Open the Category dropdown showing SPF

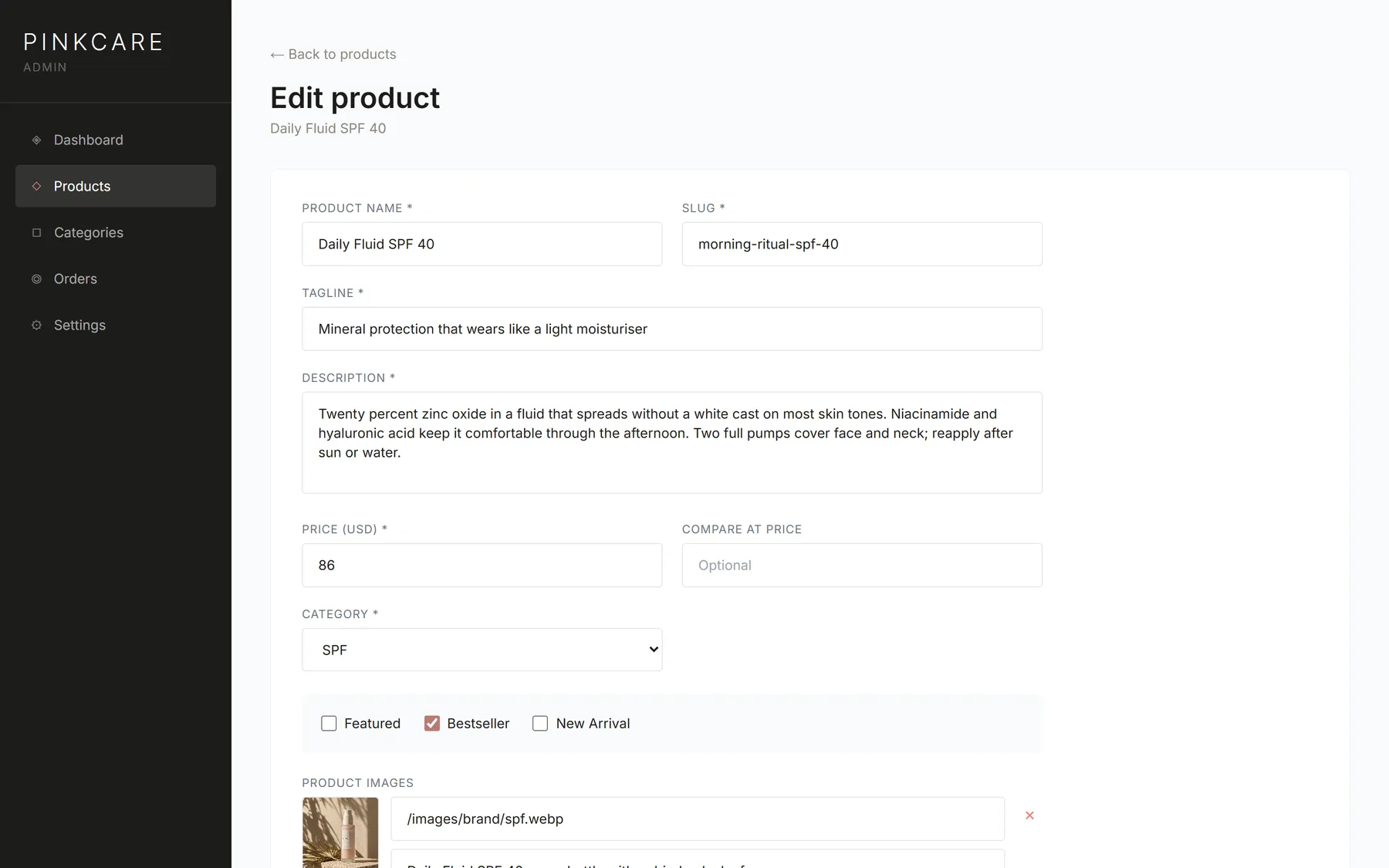tap(482, 650)
